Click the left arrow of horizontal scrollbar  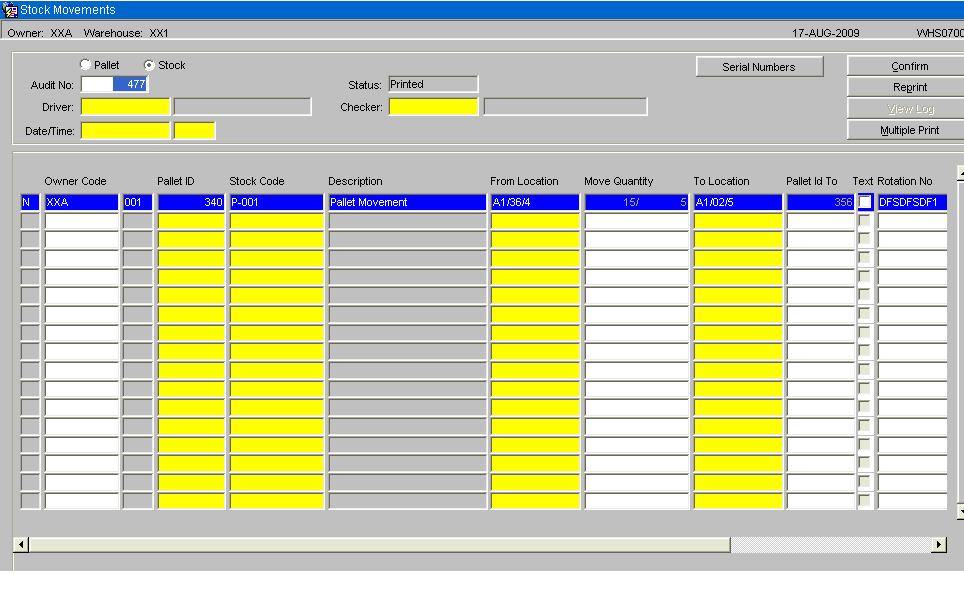tap(21, 544)
